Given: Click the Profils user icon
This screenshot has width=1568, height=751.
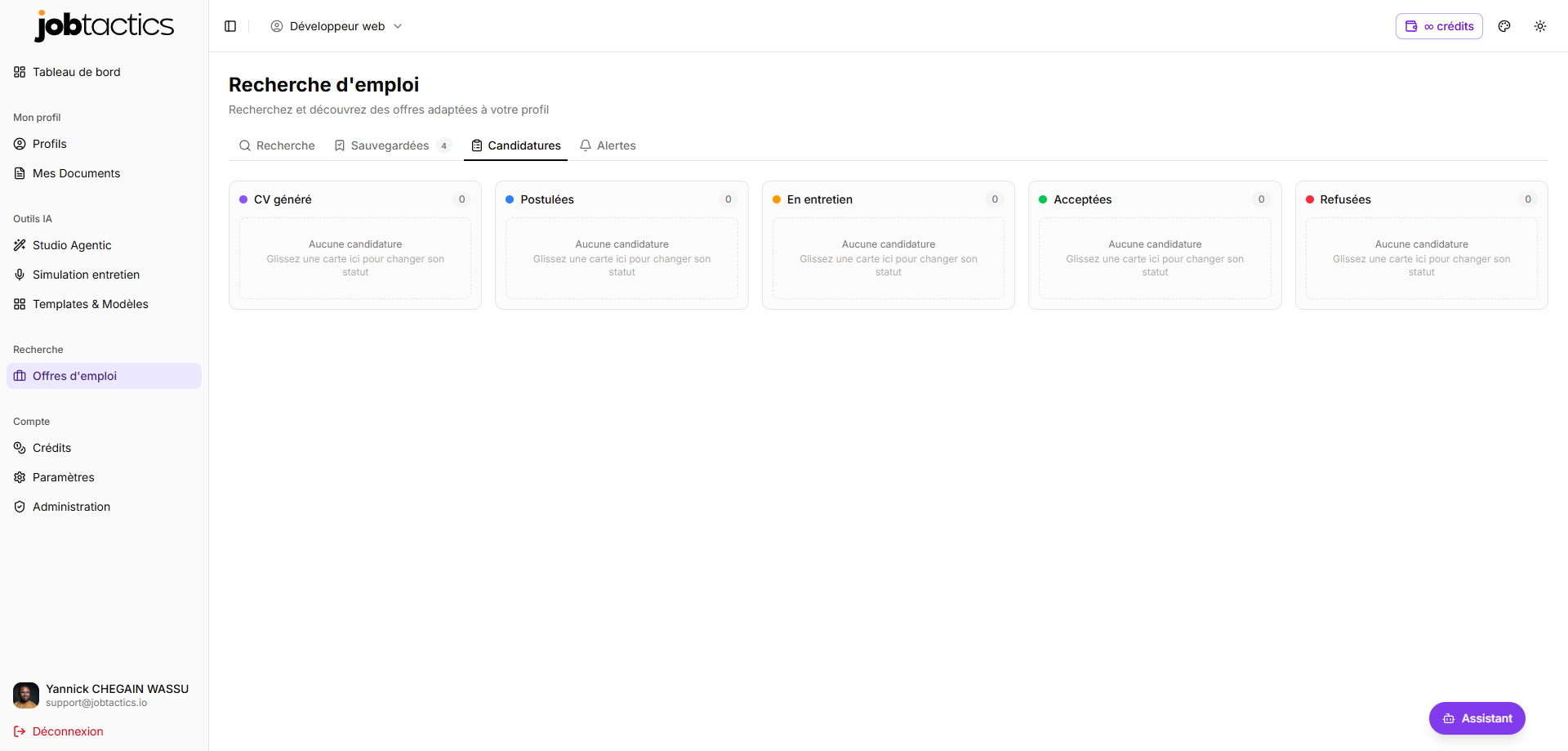Looking at the screenshot, I should [x=20, y=144].
